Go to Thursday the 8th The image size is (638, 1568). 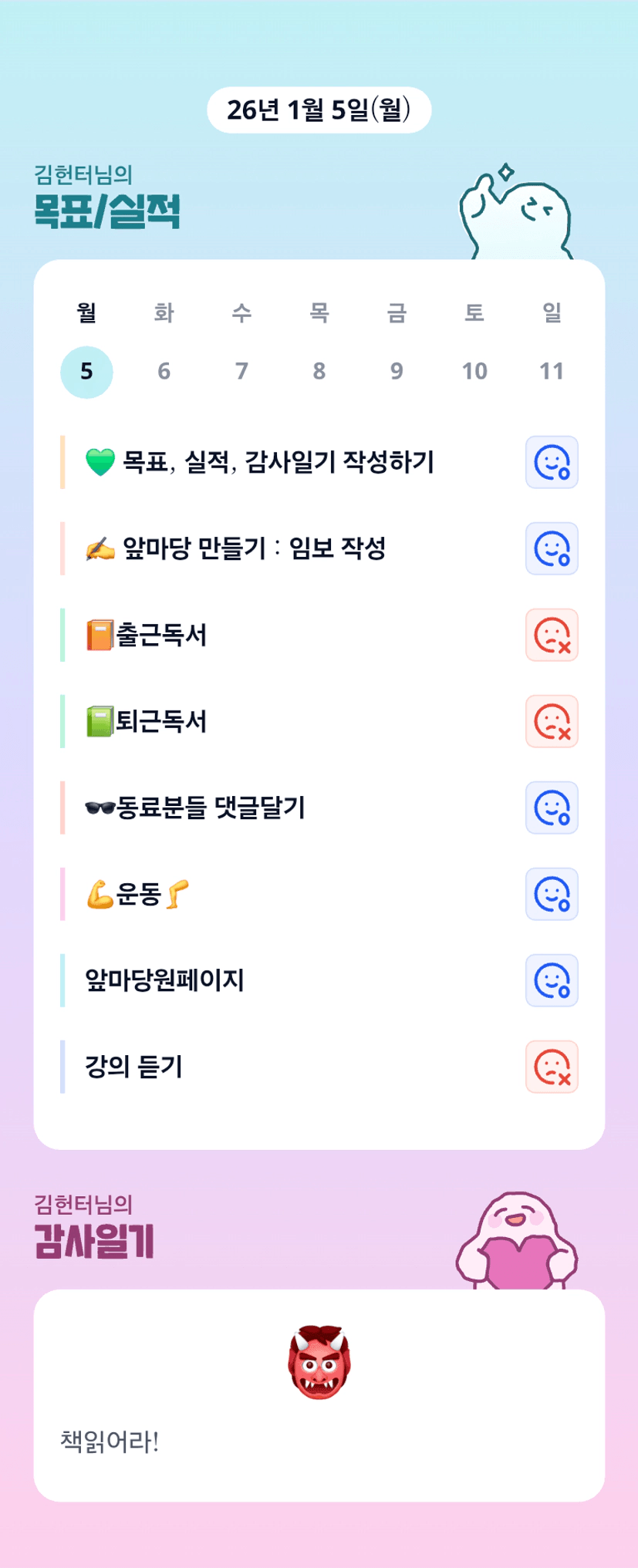[319, 372]
